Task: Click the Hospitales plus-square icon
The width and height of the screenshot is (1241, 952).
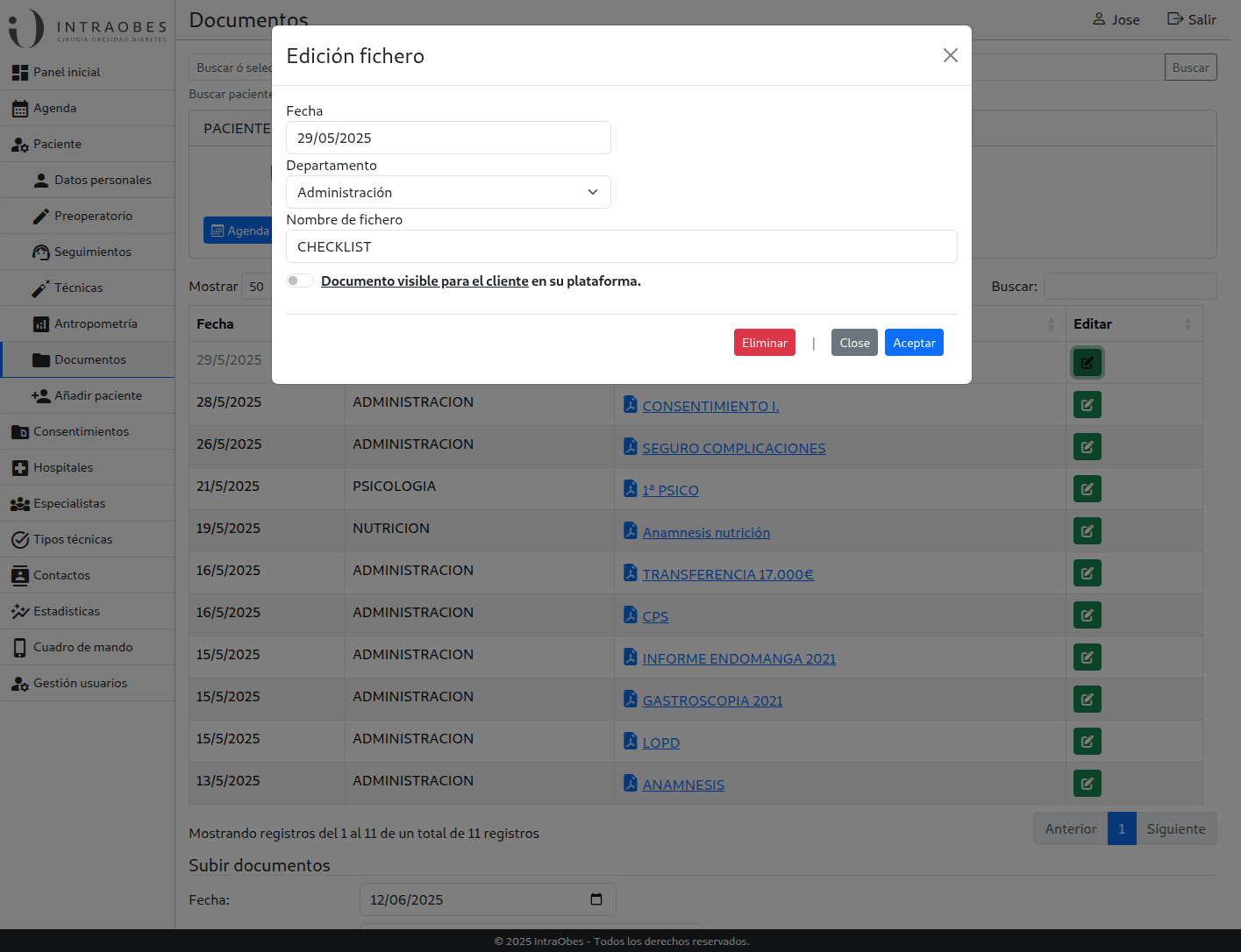Action: [x=20, y=468]
